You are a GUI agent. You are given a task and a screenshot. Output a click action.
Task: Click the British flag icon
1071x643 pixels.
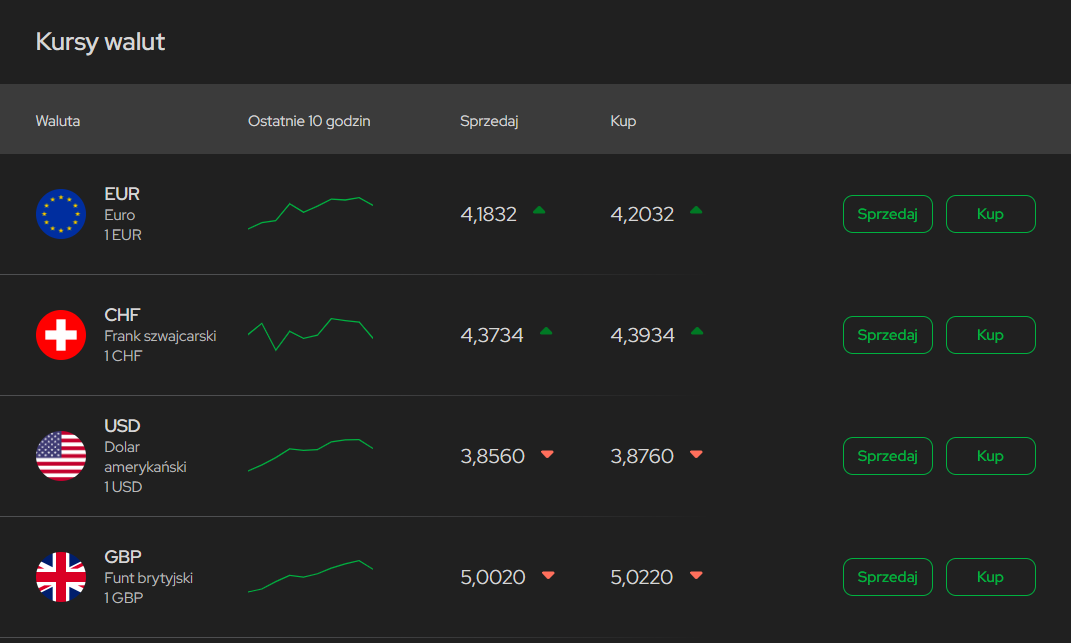coord(61,577)
